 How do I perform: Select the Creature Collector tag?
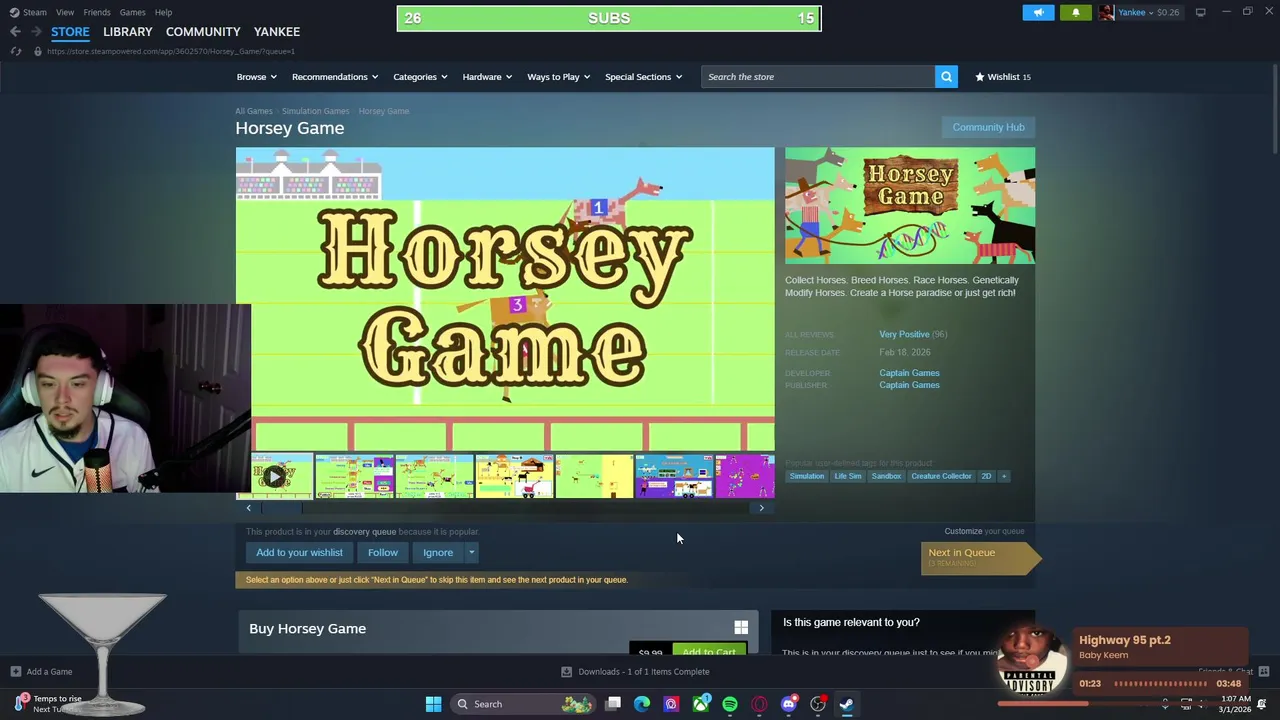click(941, 476)
